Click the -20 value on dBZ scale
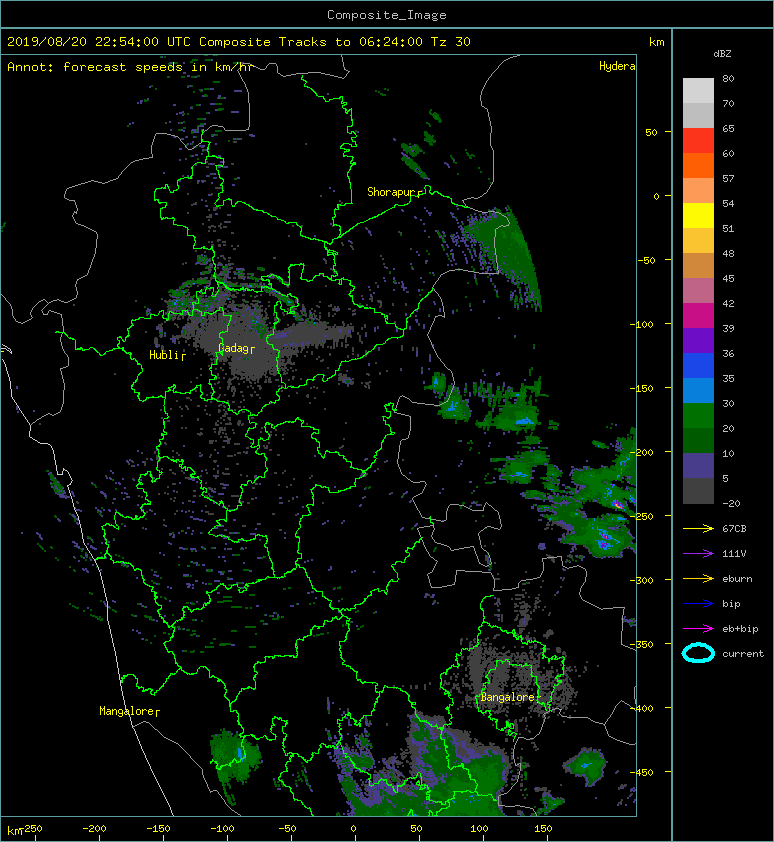Viewport: 774px width, 842px height. click(732, 503)
